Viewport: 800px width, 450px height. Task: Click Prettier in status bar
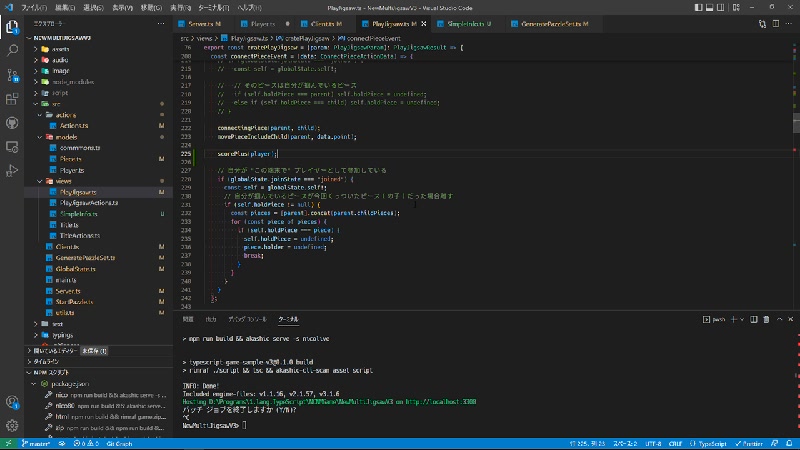[749, 444]
